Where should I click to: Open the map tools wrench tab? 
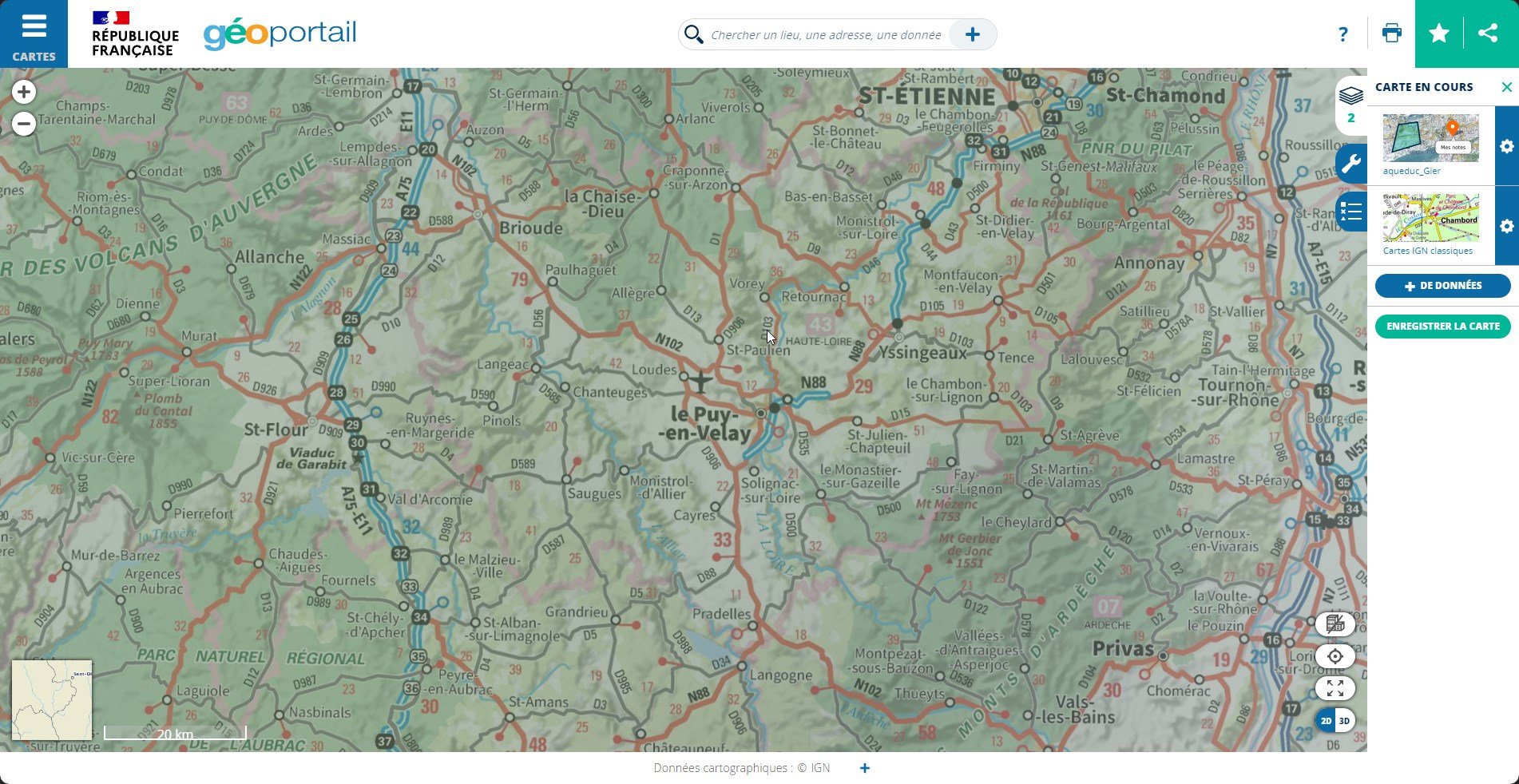pos(1350,165)
